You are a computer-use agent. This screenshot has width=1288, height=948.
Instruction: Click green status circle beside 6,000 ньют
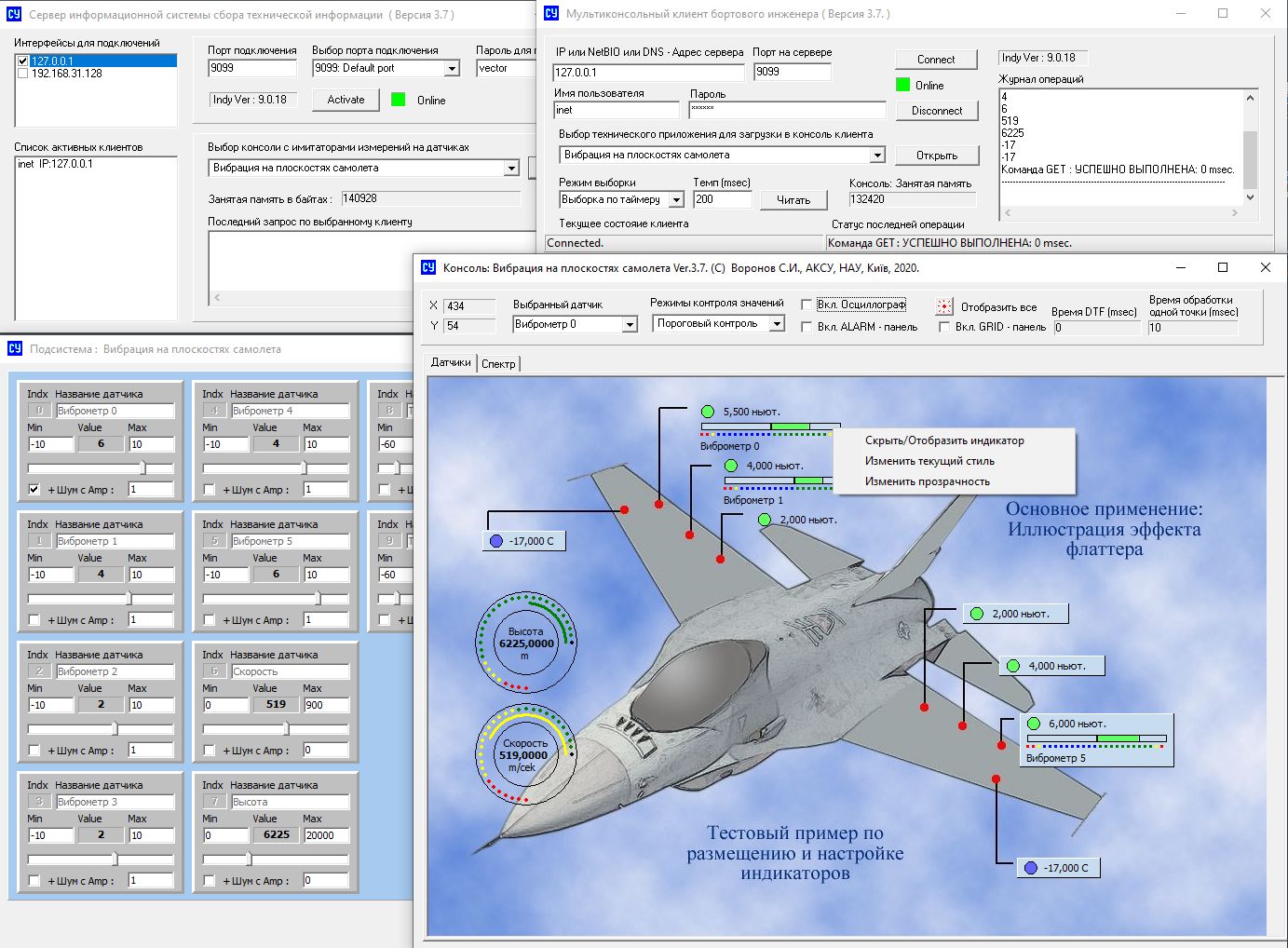click(1033, 724)
